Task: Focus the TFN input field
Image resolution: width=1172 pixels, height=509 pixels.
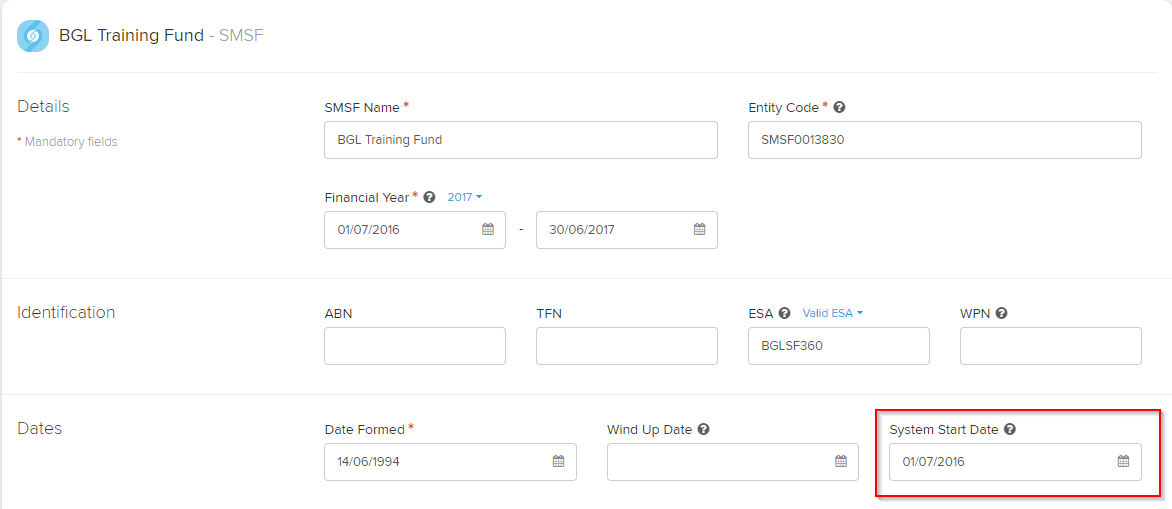Action: (x=627, y=346)
